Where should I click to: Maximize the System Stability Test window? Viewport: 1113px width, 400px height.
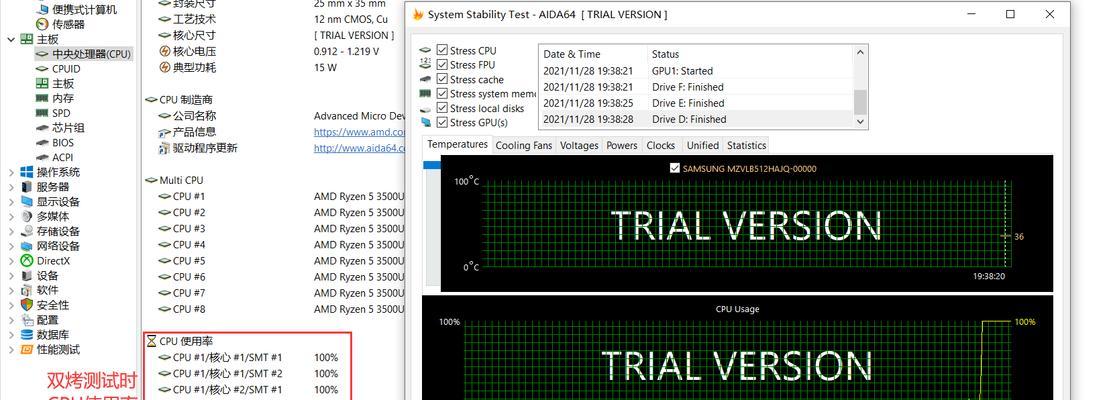pyautogui.click(x=1010, y=14)
